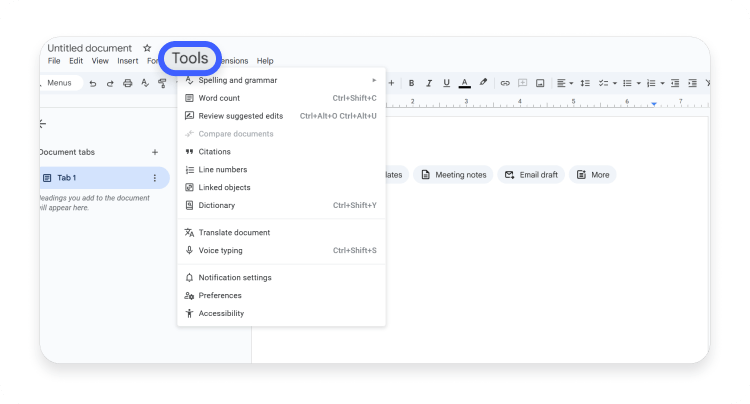Click the Undo arrow icon
This screenshot has width=750, height=404.
(x=93, y=83)
